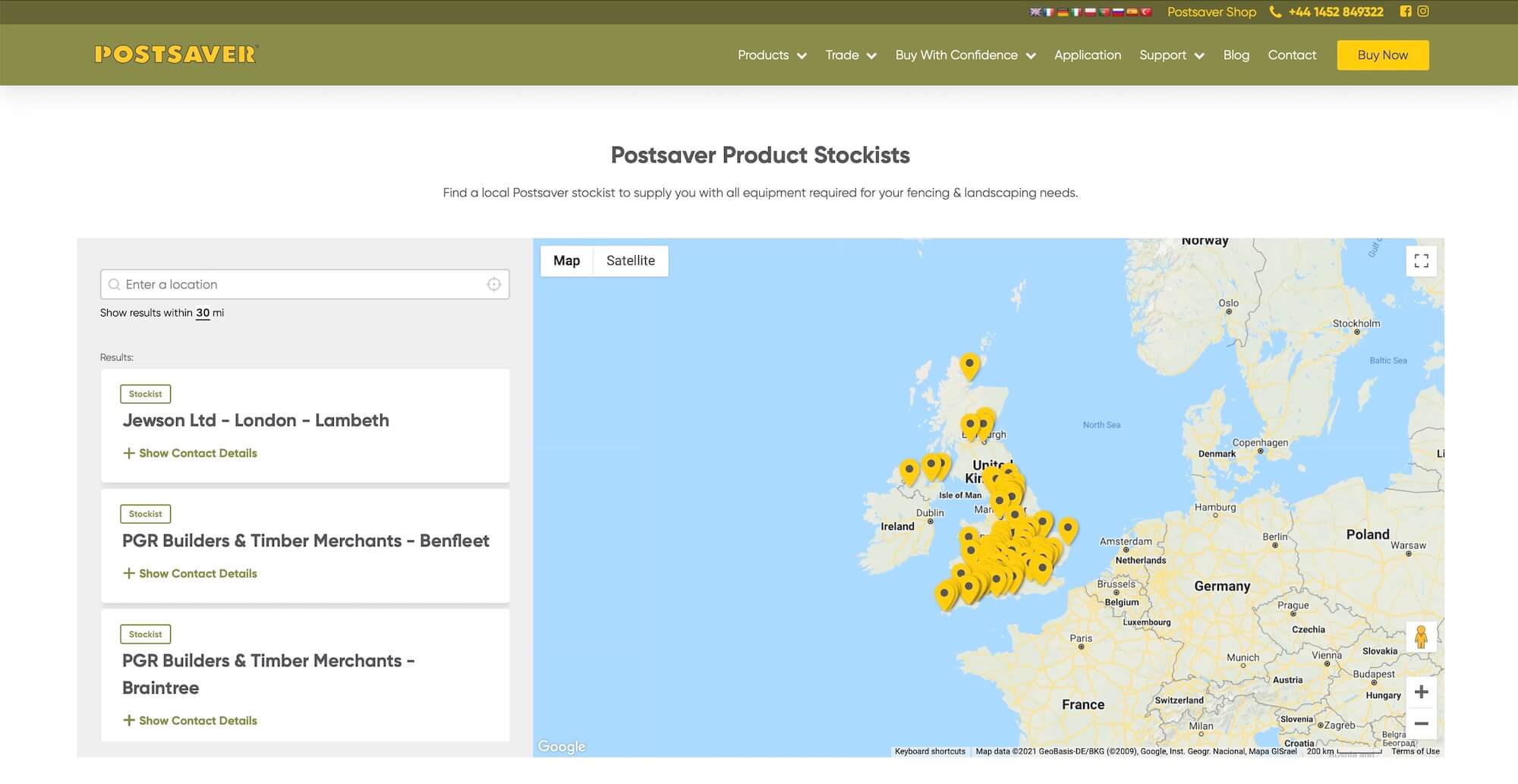1518x784 pixels.
Task: Open the Postsaver Instagram page icon
Action: [x=1423, y=11]
